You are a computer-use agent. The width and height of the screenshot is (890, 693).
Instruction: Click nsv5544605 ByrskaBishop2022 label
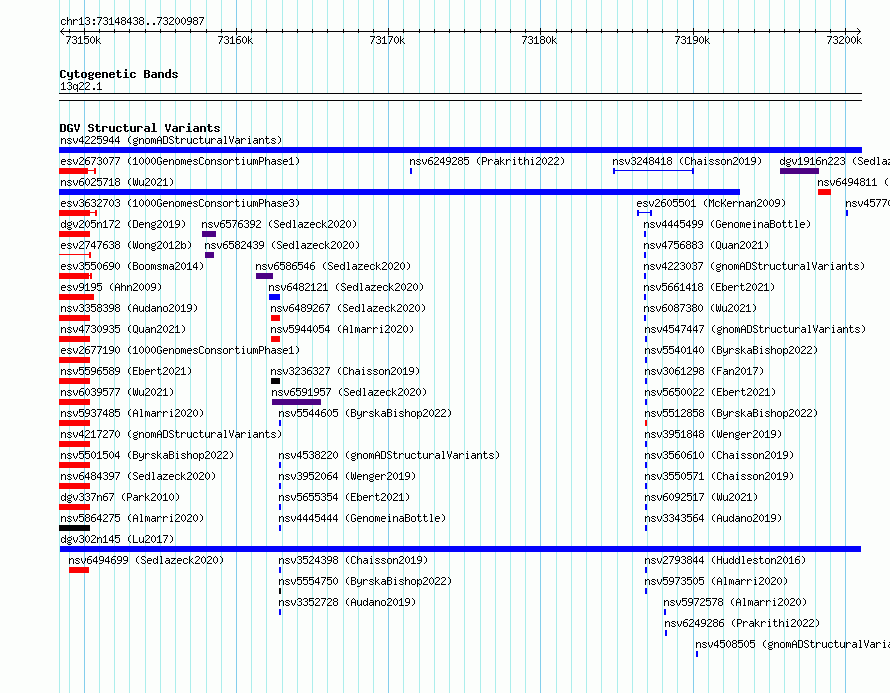coord(365,413)
